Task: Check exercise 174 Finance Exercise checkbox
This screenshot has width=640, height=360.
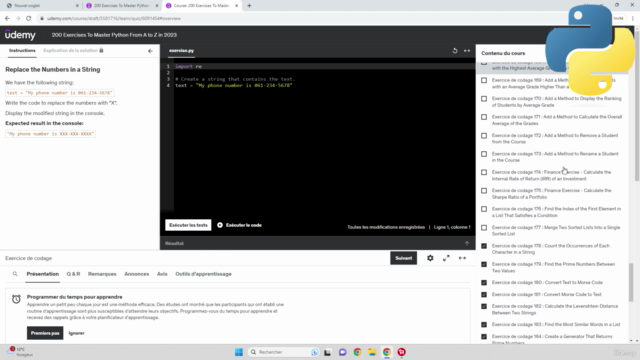Action: click(x=484, y=172)
